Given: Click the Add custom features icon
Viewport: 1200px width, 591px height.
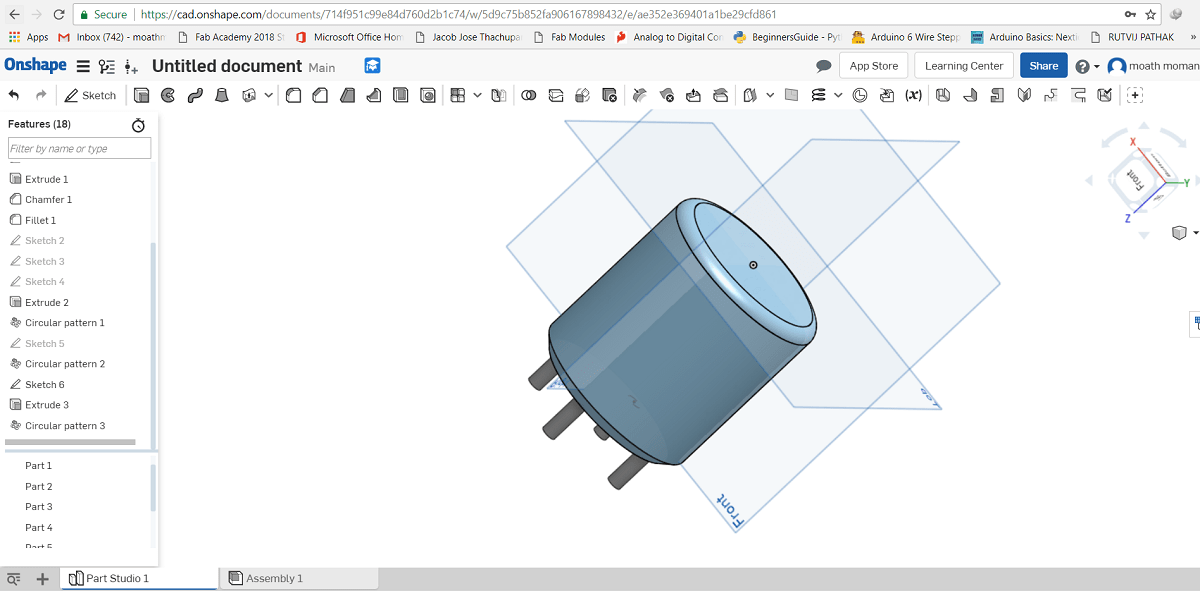Looking at the screenshot, I should coord(1135,95).
